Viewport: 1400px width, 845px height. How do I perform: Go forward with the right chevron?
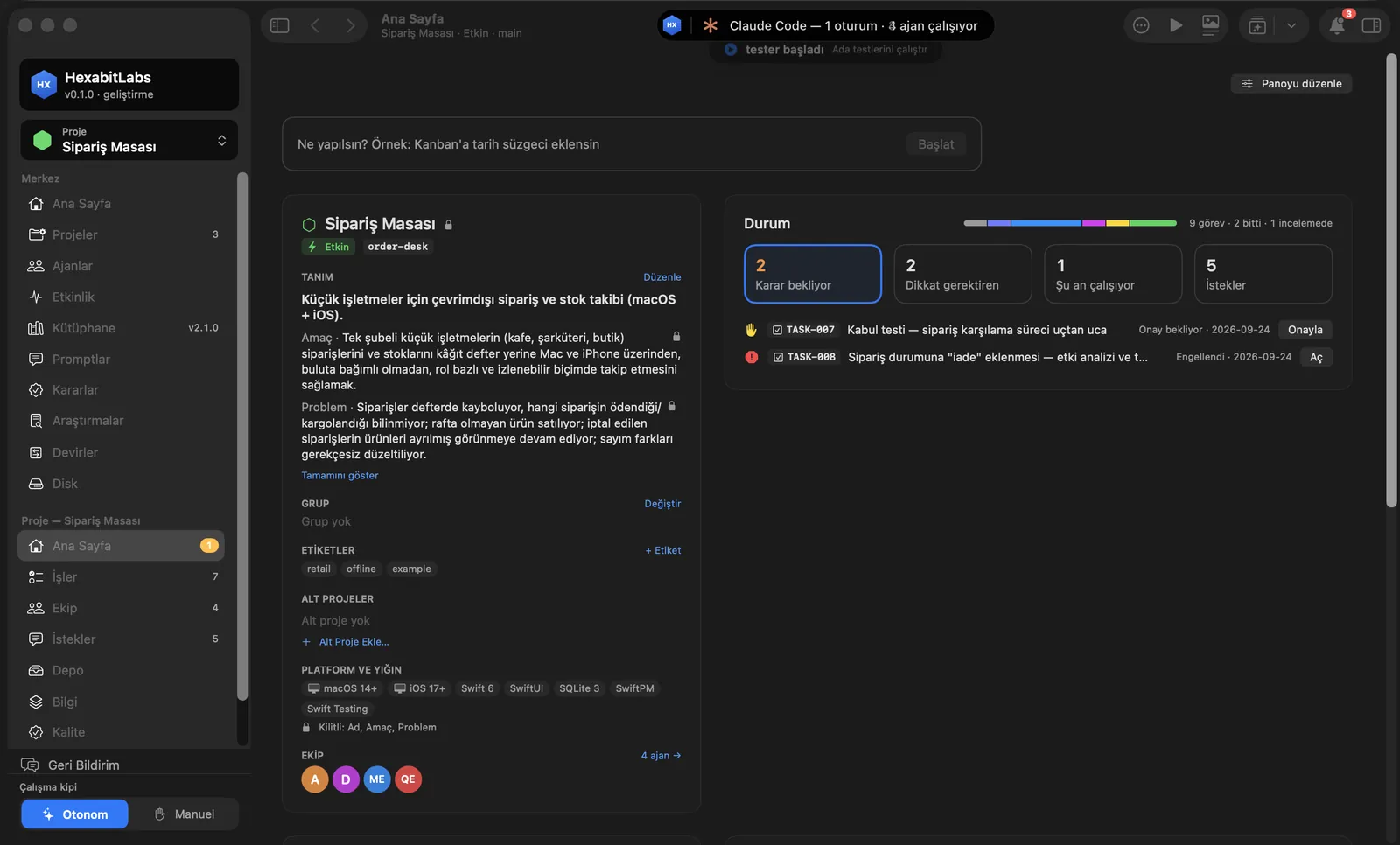[x=350, y=26]
